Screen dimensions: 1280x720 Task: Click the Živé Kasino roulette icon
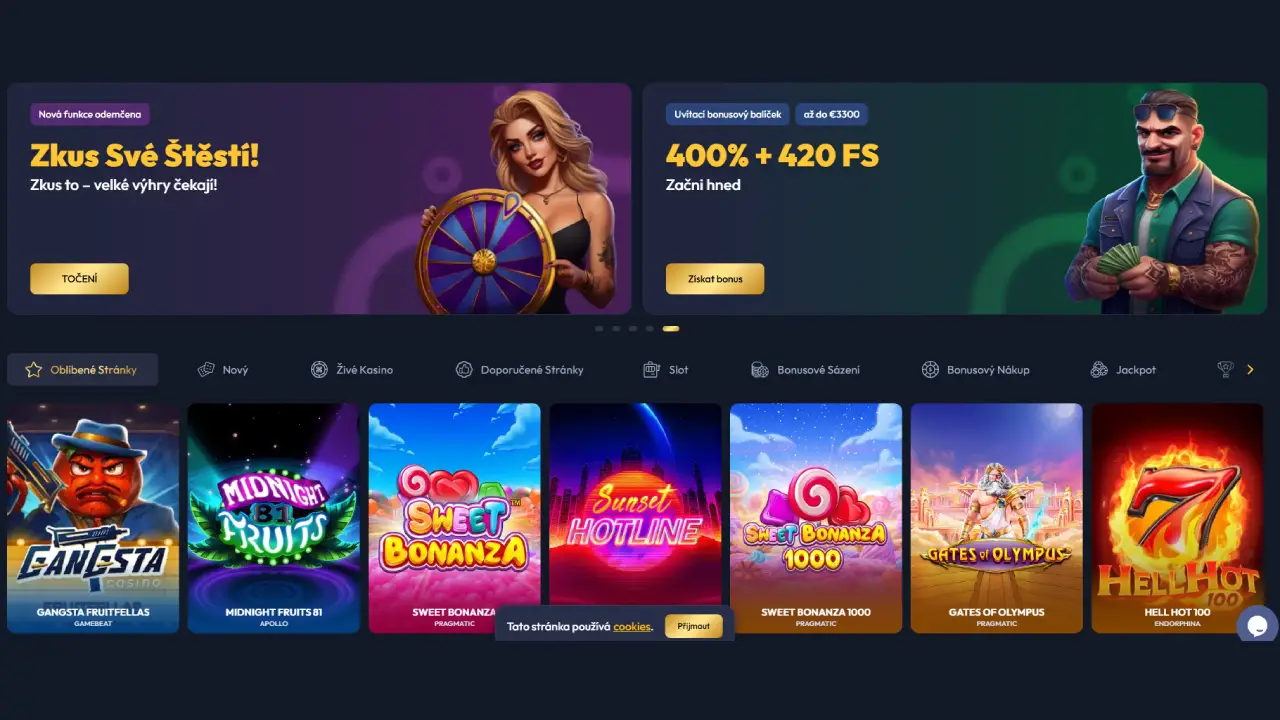(319, 370)
